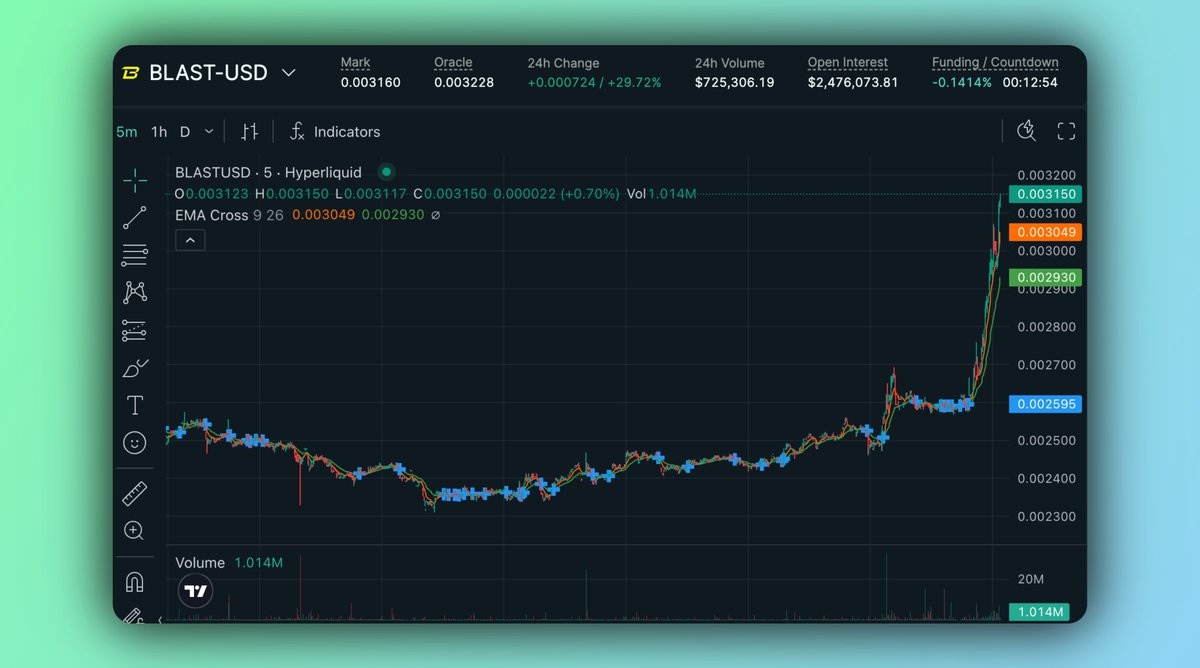Image resolution: width=1200 pixels, height=668 pixels.
Task: Open the quick search lightning icon
Action: 1026,131
